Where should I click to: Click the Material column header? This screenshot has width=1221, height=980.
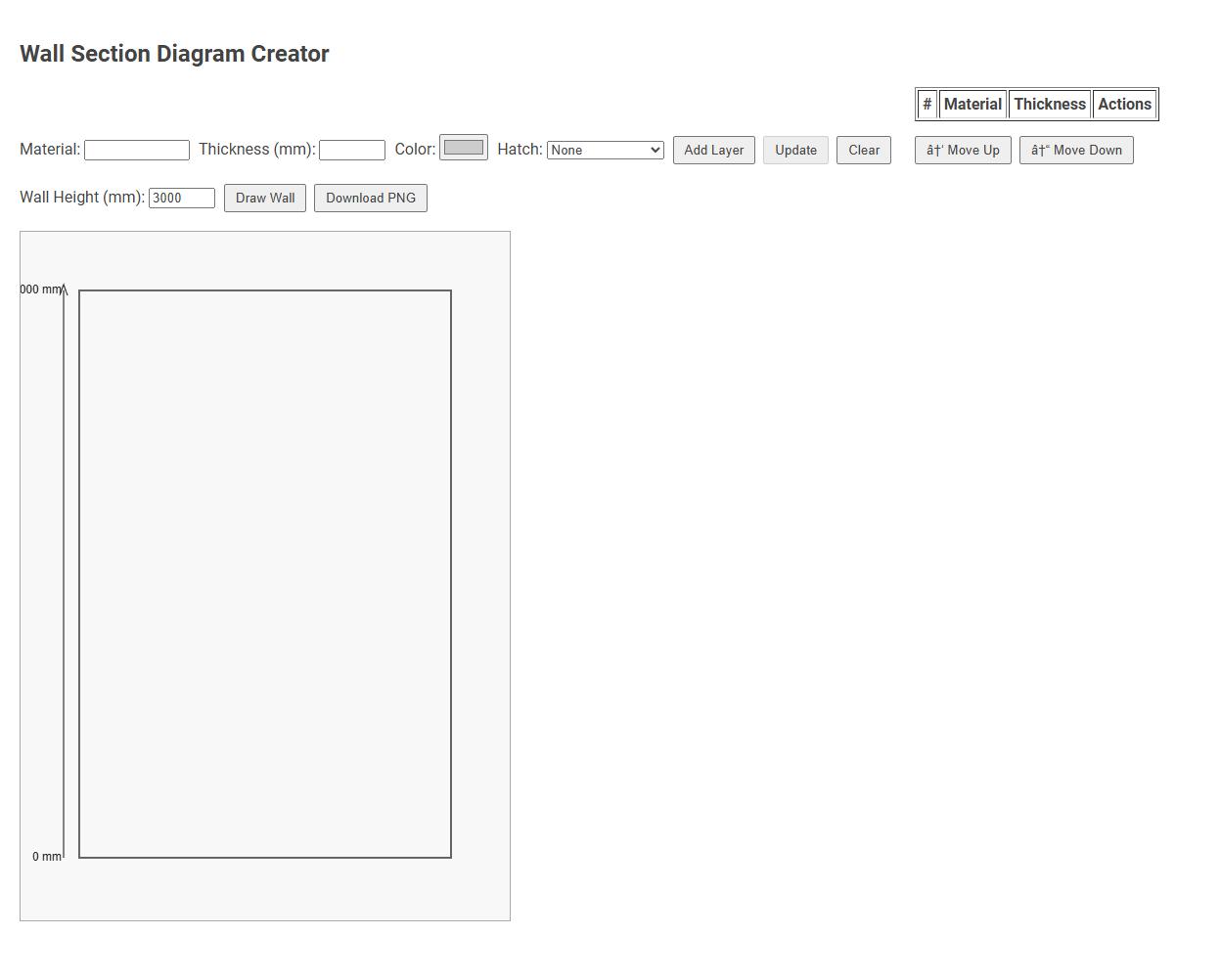(x=972, y=104)
